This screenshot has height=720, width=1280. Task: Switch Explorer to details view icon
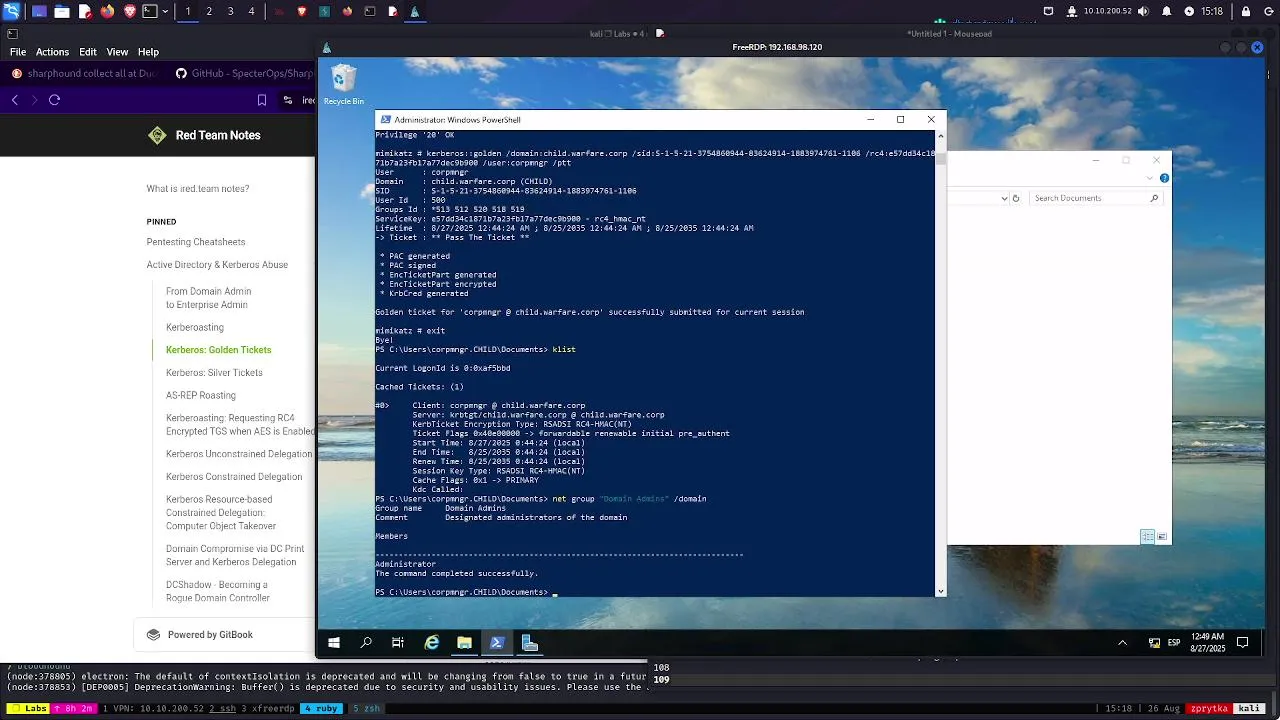(x=1147, y=537)
